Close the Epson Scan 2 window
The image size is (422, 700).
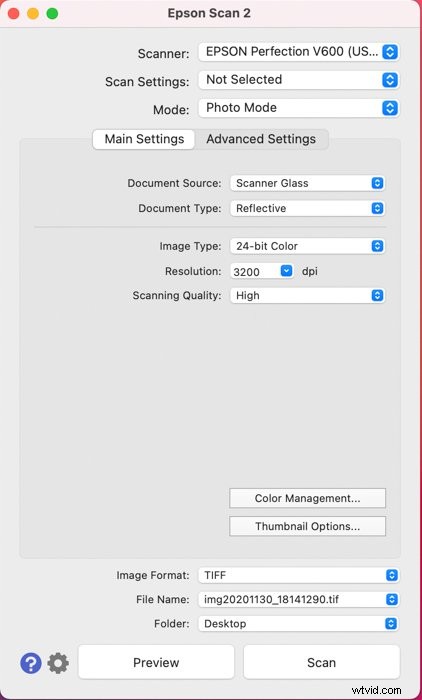point(13,13)
